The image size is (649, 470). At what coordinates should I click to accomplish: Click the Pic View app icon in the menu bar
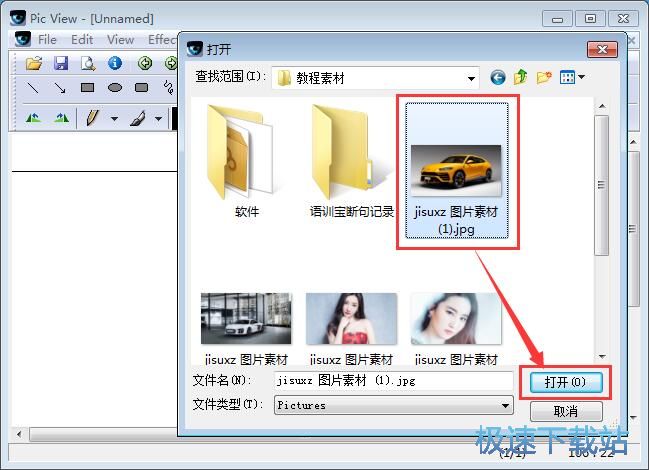click(x=22, y=39)
